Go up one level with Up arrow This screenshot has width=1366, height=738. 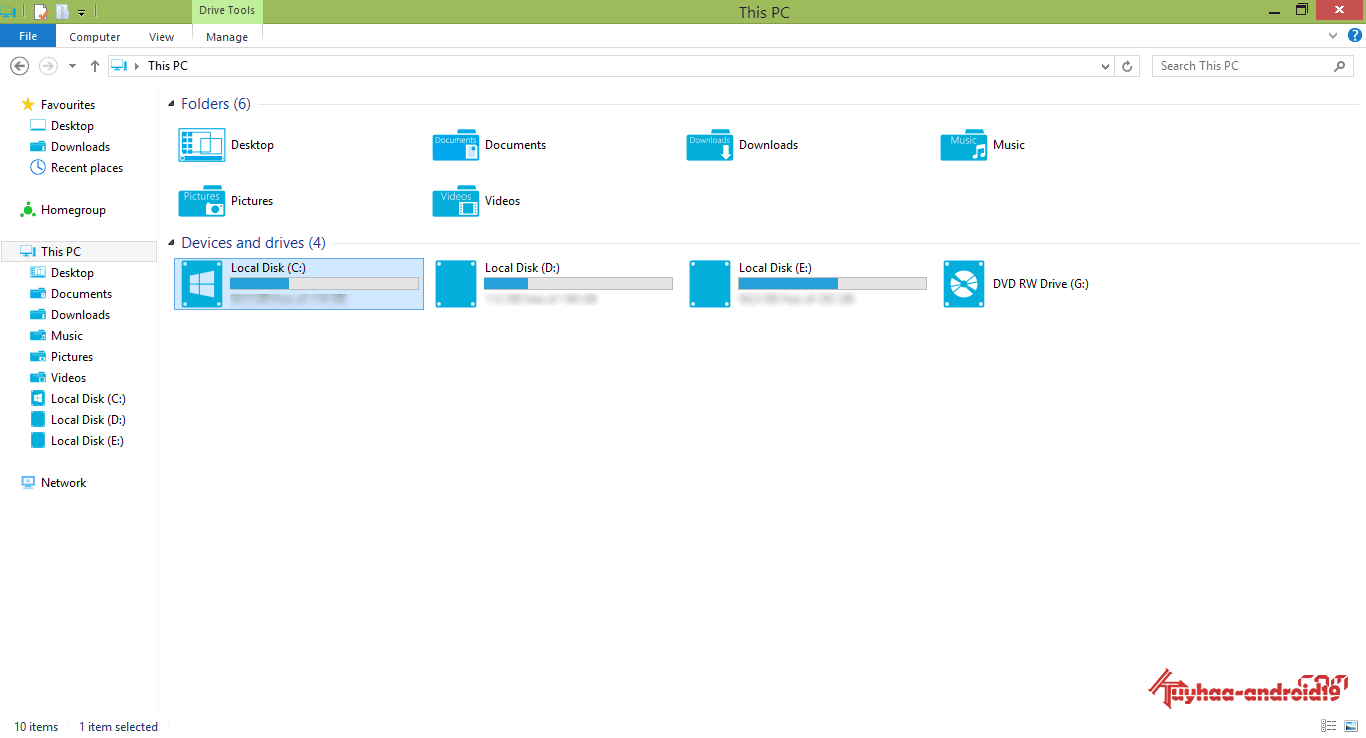[x=95, y=66]
